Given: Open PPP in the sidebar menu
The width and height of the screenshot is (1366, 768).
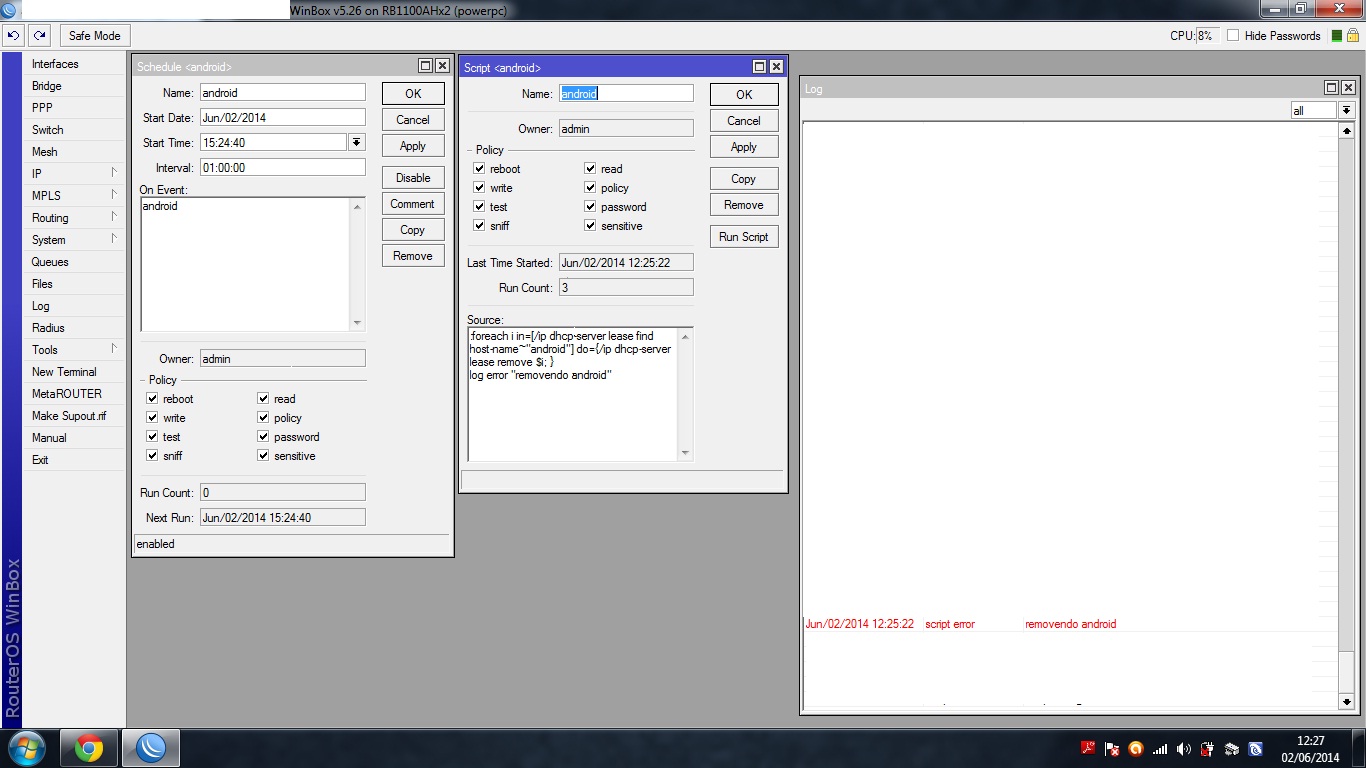Looking at the screenshot, I should 74,108.
